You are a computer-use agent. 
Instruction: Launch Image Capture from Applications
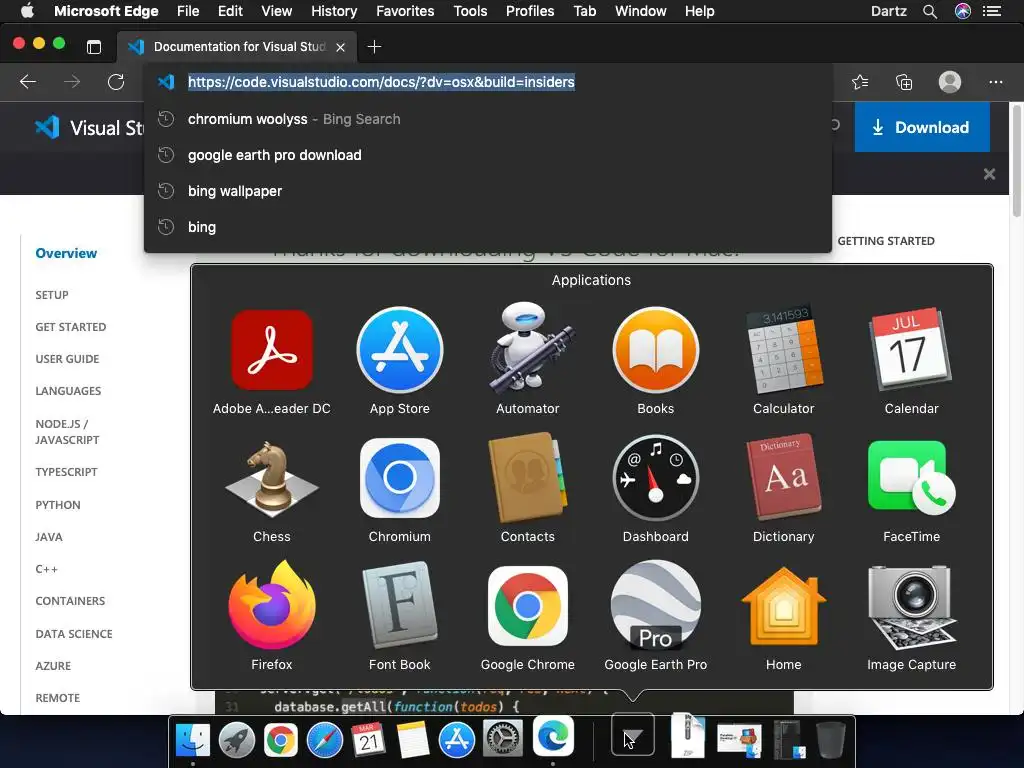912,606
